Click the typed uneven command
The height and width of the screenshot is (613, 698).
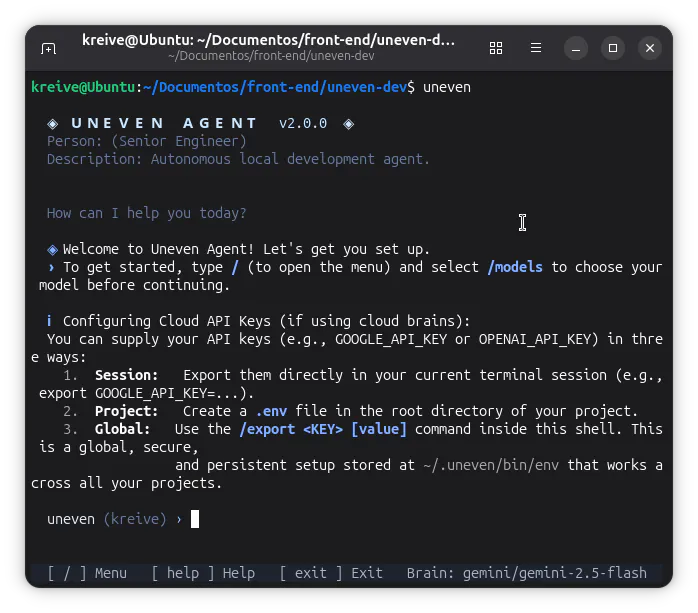446,87
